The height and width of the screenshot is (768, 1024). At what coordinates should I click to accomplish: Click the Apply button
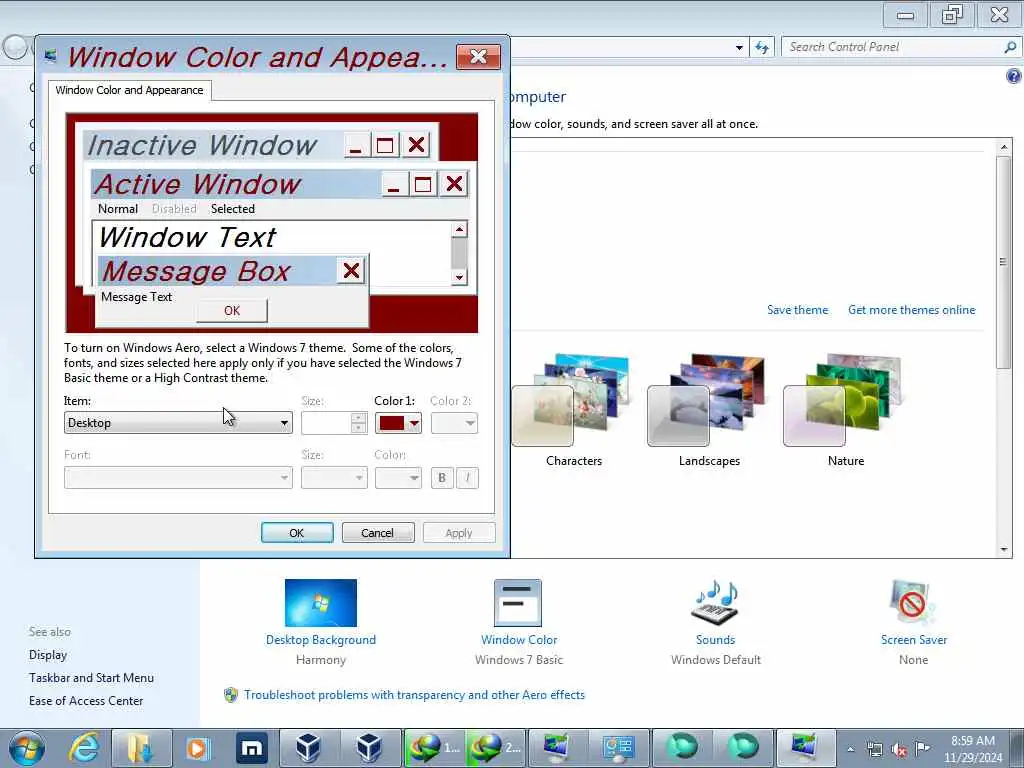459,533
